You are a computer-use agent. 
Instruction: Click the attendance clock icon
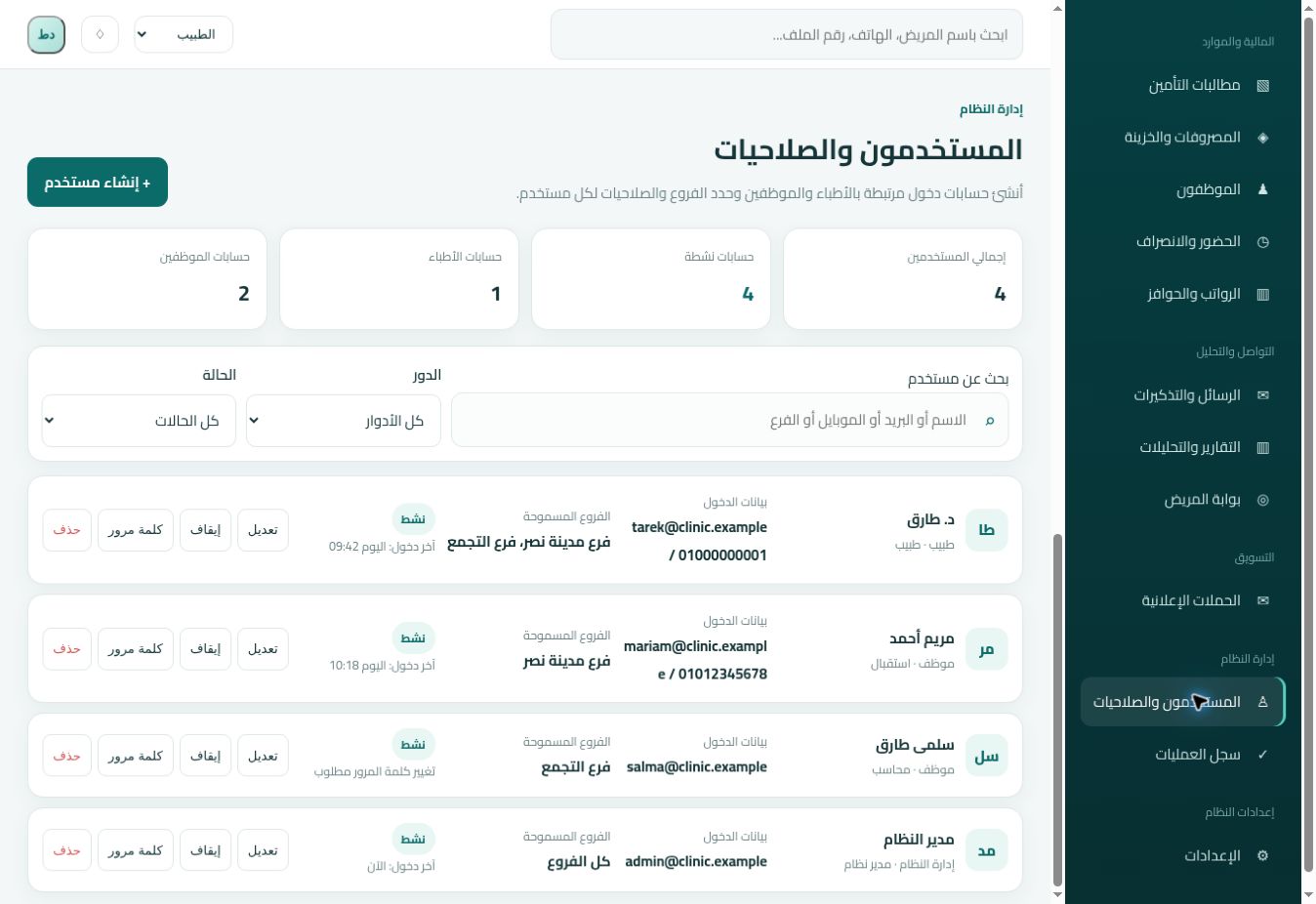(1262, 242)
